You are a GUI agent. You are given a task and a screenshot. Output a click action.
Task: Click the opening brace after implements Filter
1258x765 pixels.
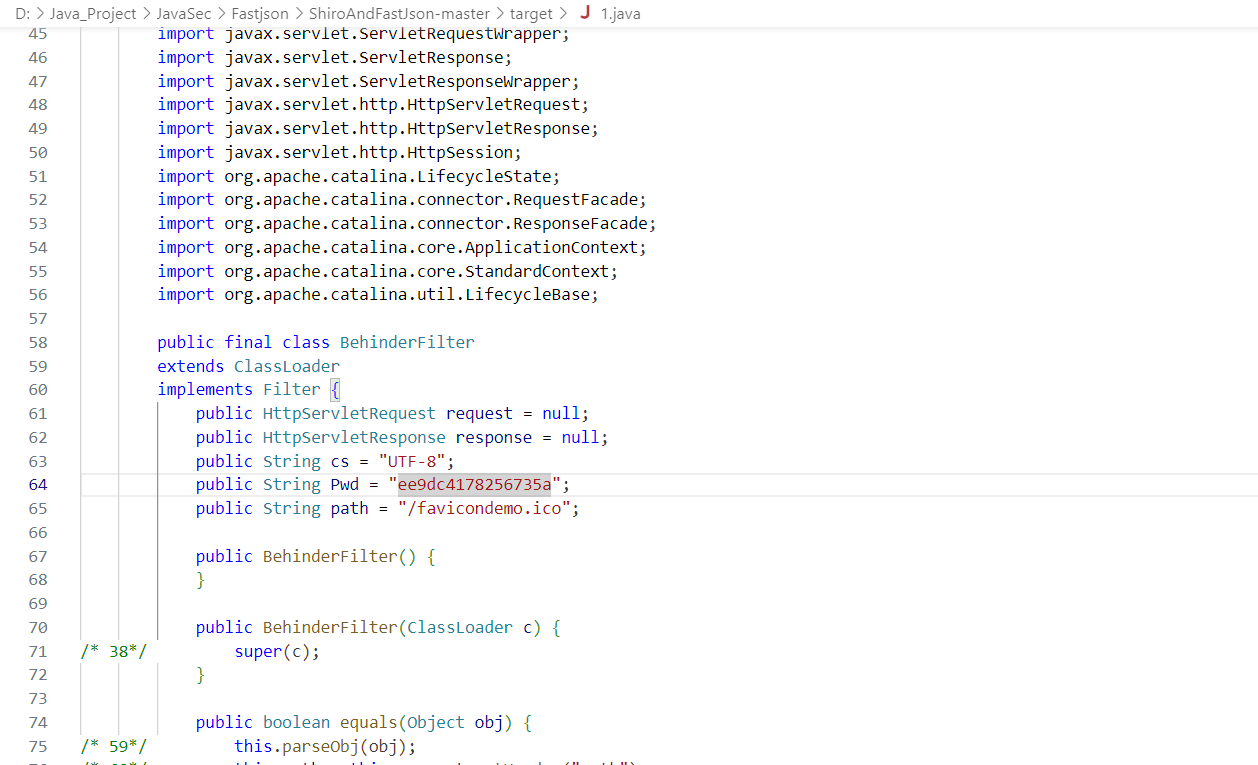tap(335, 390)
